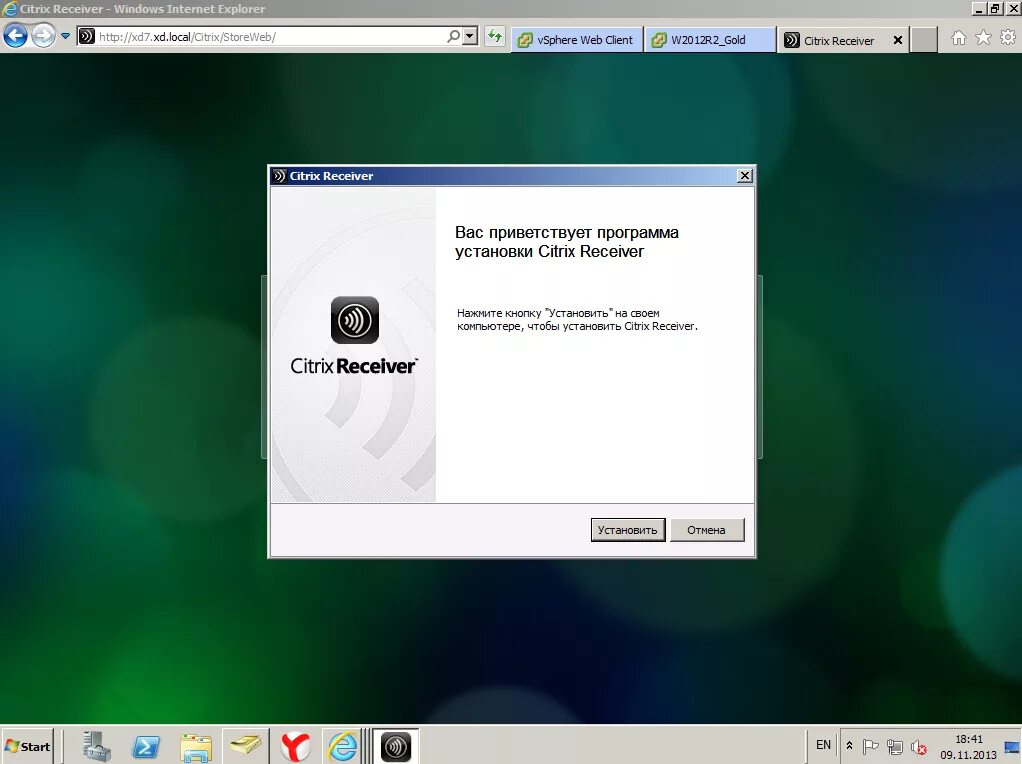Screen dimensions: 1022x764
Task: Unmute the system volume in the tray
Action: click(x=918, y=745)
